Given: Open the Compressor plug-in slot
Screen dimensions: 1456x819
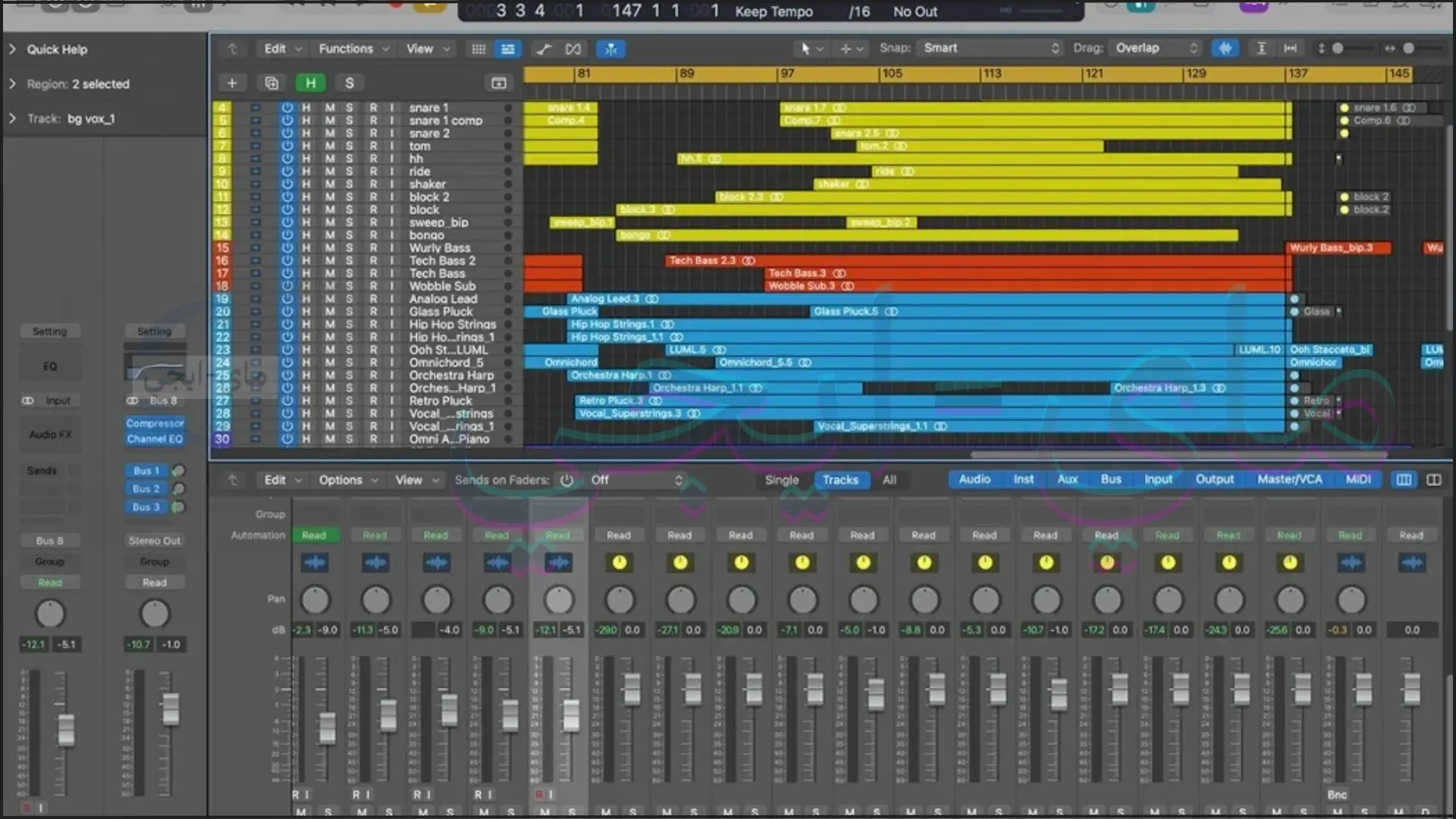Looking at the screenshot, I should click(155, 423).
